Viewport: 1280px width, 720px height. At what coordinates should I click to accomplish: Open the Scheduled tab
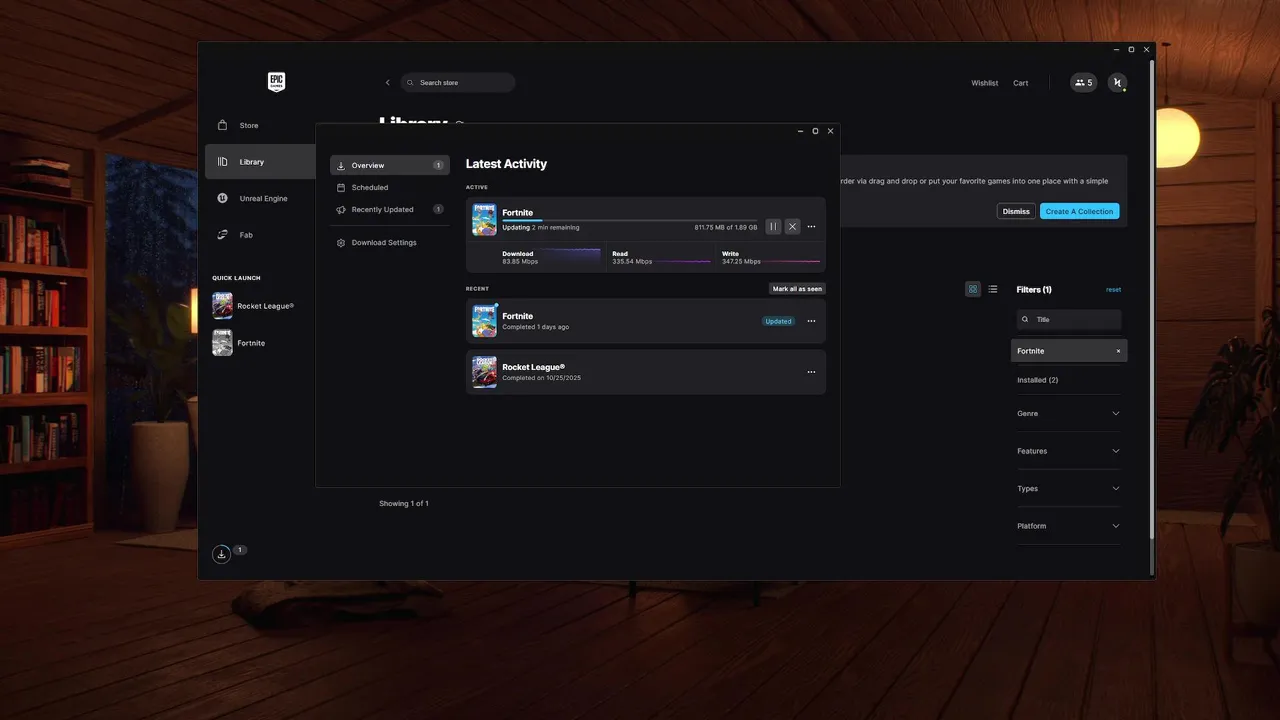click(x=390, y=187)
